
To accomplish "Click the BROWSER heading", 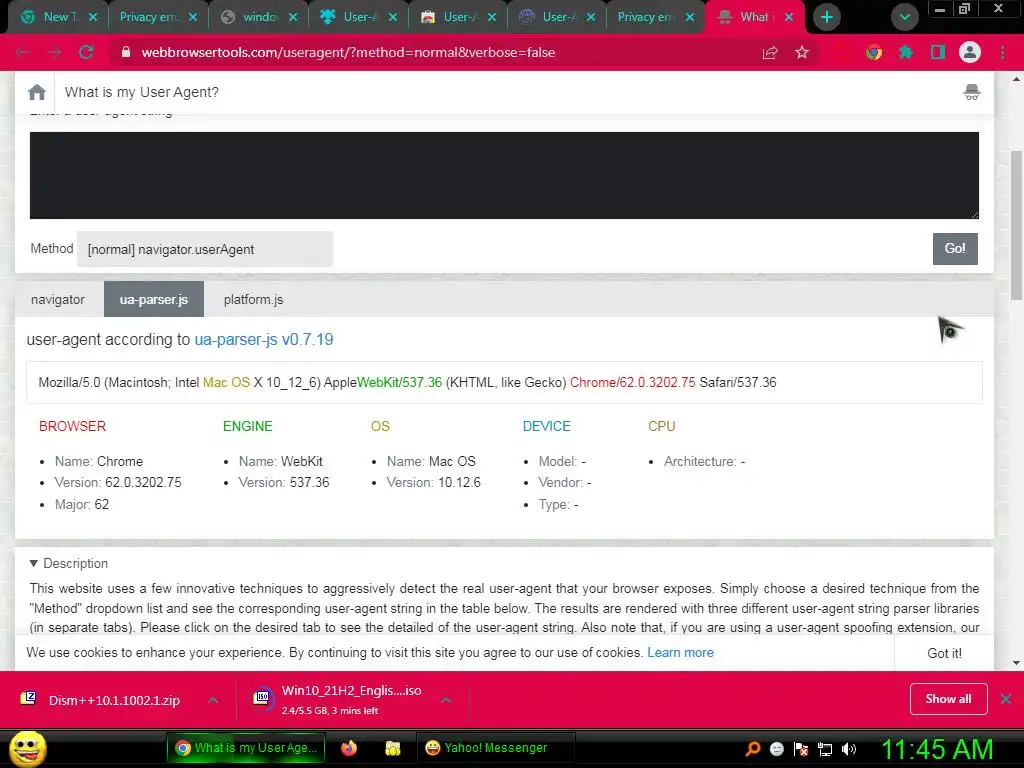I will click(x=72, y=426).
